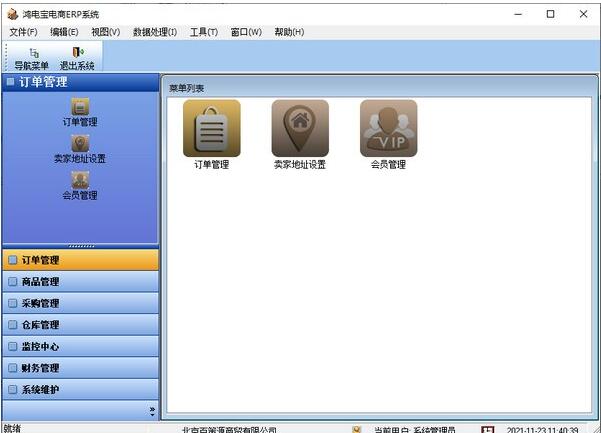
Task: Switch to the 系统维护 navigation group
Action: pyautogui.click(x=80, y=390)
